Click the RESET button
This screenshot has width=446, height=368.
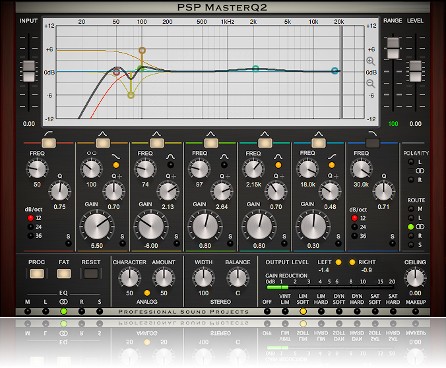click(x=91, y=274)
